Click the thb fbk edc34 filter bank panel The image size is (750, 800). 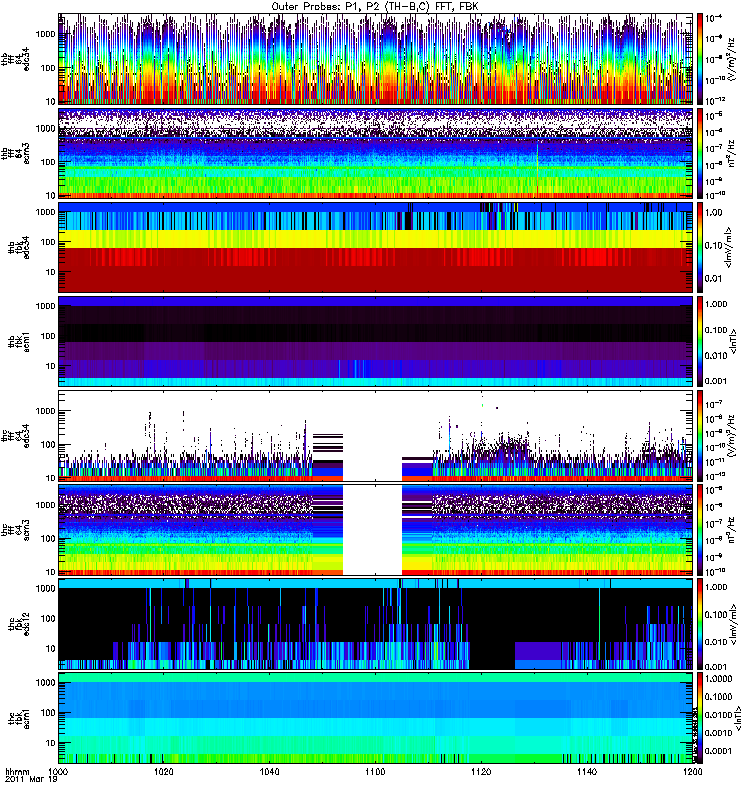(x=375, y=246)
